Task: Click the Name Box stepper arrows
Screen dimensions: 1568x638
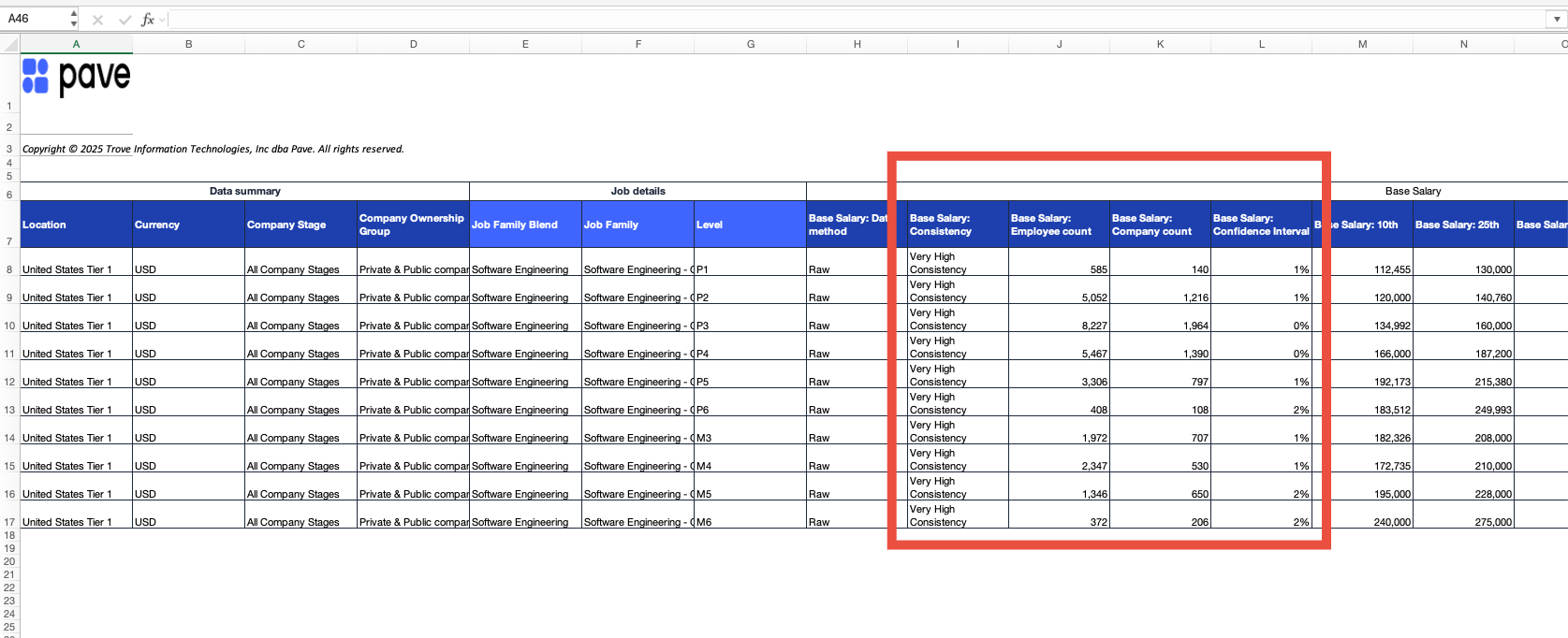Action: click(74, 19)
